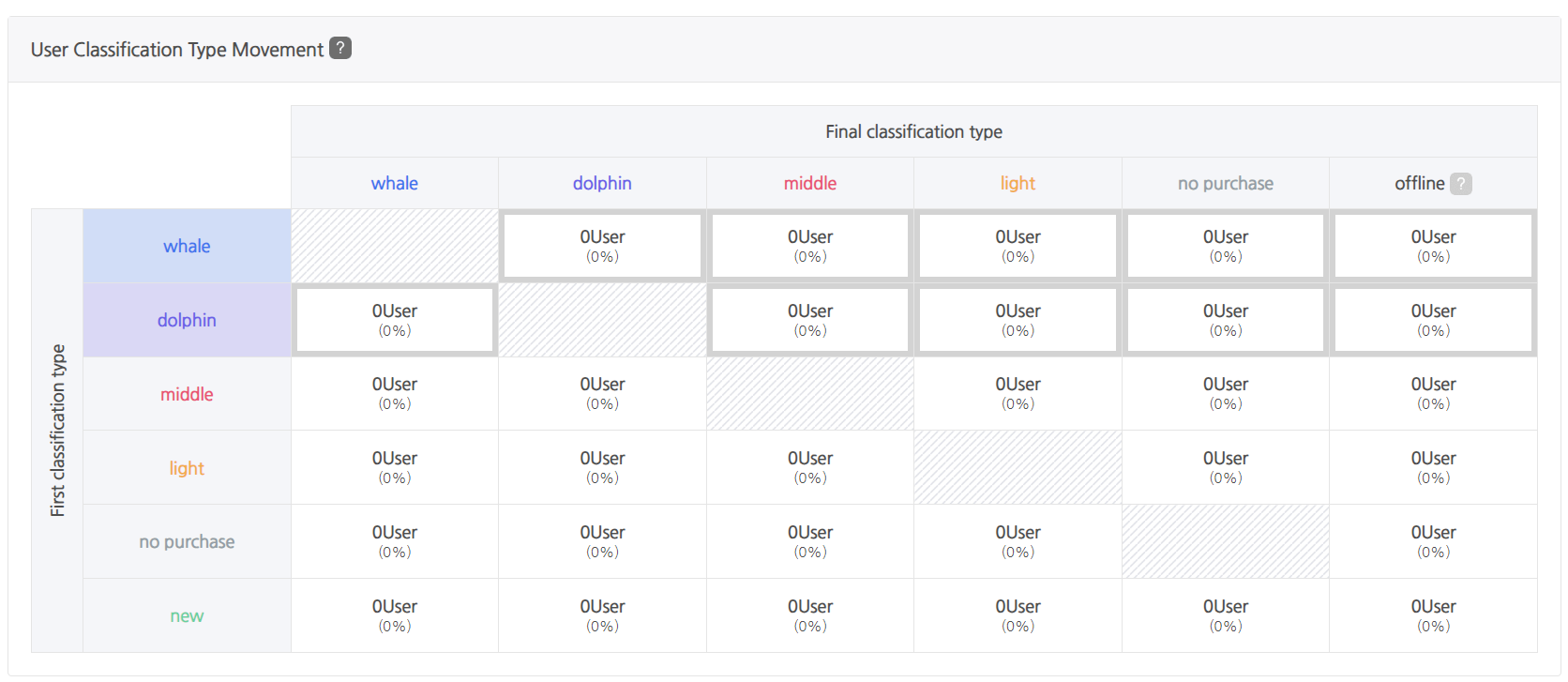Select the no purchase column header
The image size is (1568, 682).
(x=1226, y=184)
